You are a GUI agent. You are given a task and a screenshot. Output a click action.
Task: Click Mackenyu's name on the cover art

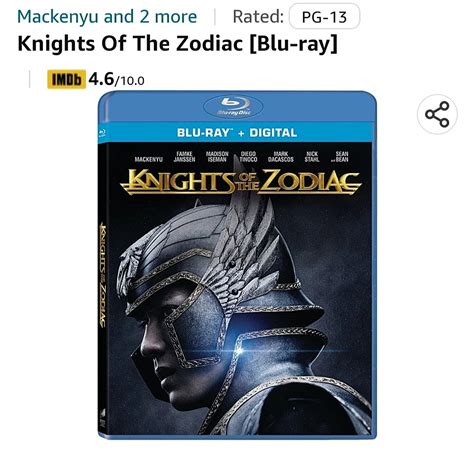[x=148, y=159]
